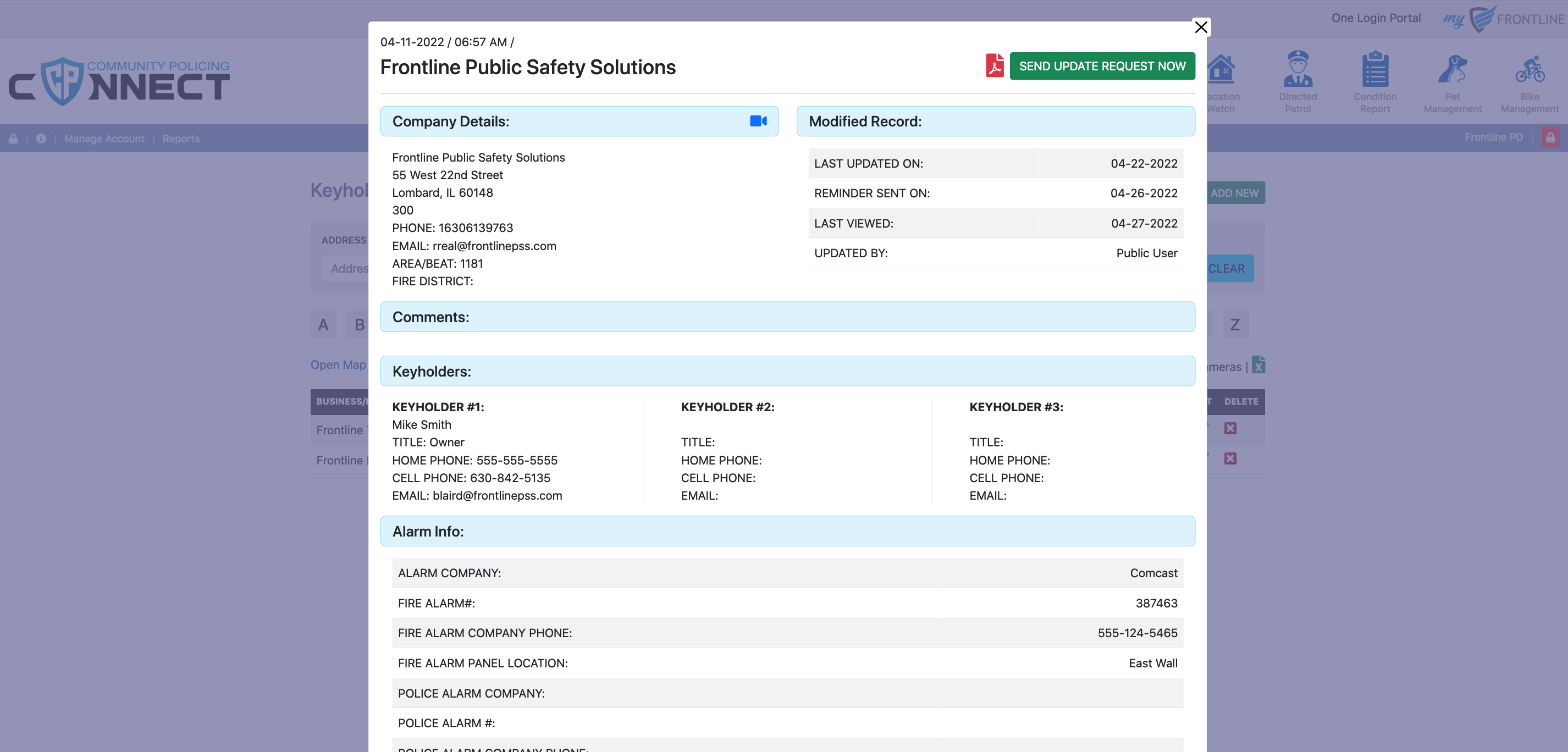
Task: Open Reports menu item
Action: [181, 139]
